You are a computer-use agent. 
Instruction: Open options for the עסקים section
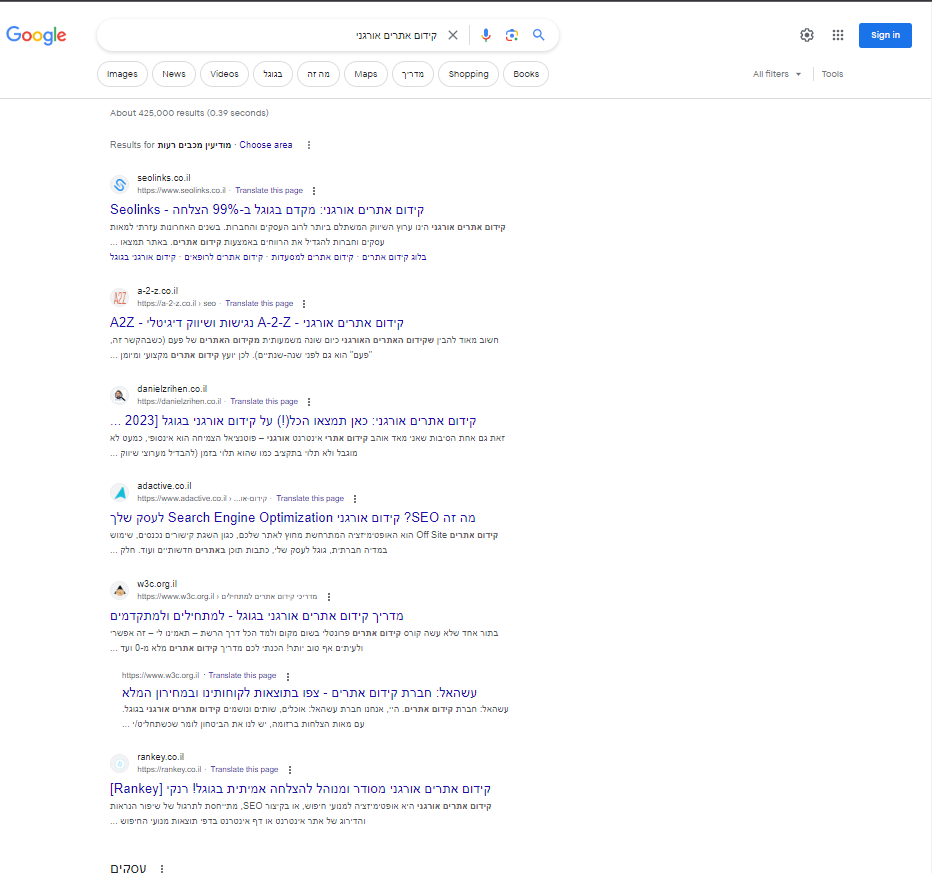[x=162, y=868]
